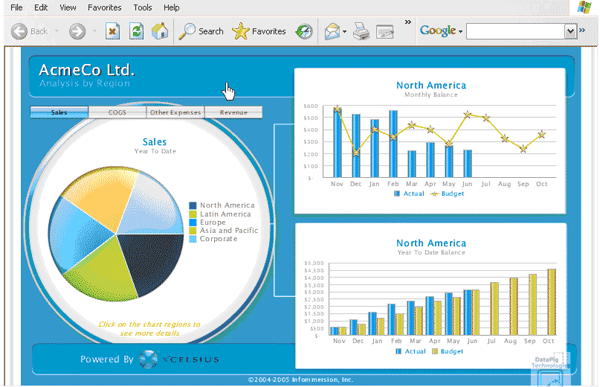Stop page loading with the X icon
Image resolution: width=600 pixels, height=387 pixels.
(x=112, y=31)
